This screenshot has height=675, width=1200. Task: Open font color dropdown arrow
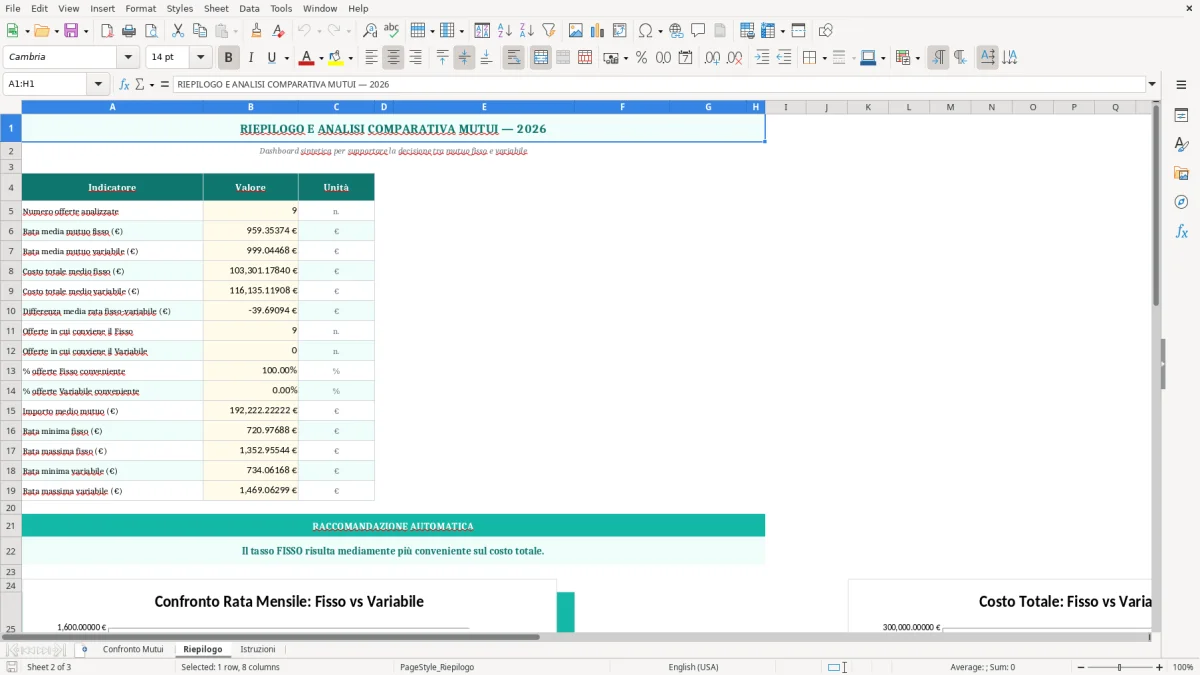pos(321,58)
